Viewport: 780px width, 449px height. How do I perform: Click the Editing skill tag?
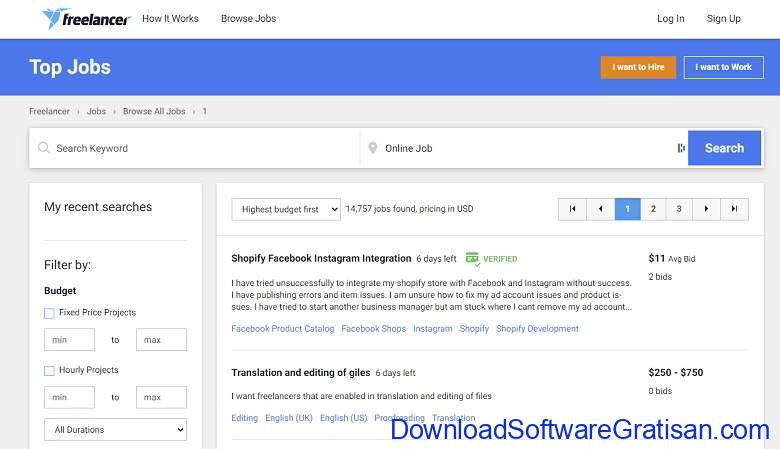pos(245,418)
